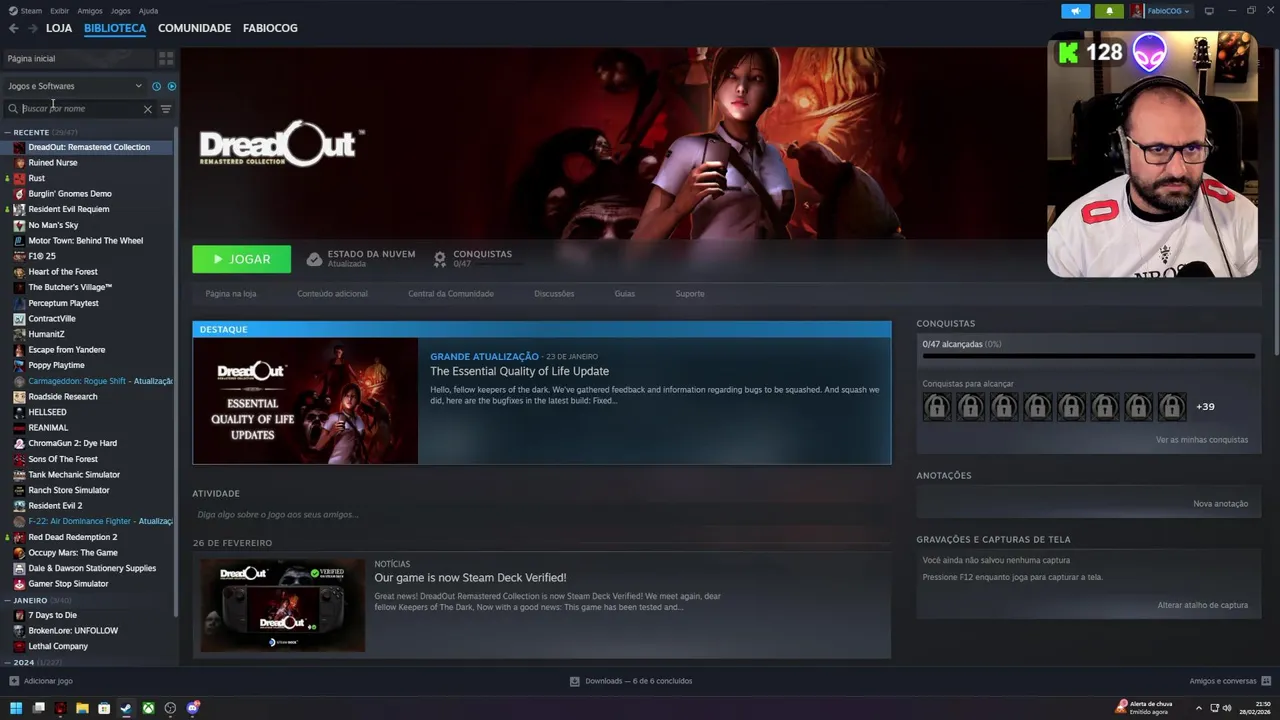Collapse the RECENTE category

tap(7, 132)
